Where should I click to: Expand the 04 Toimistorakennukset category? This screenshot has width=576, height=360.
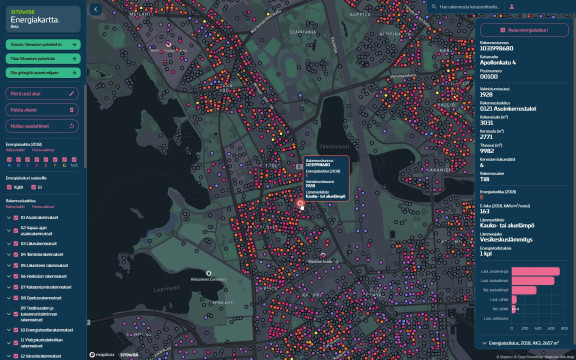tap(9, 254)
